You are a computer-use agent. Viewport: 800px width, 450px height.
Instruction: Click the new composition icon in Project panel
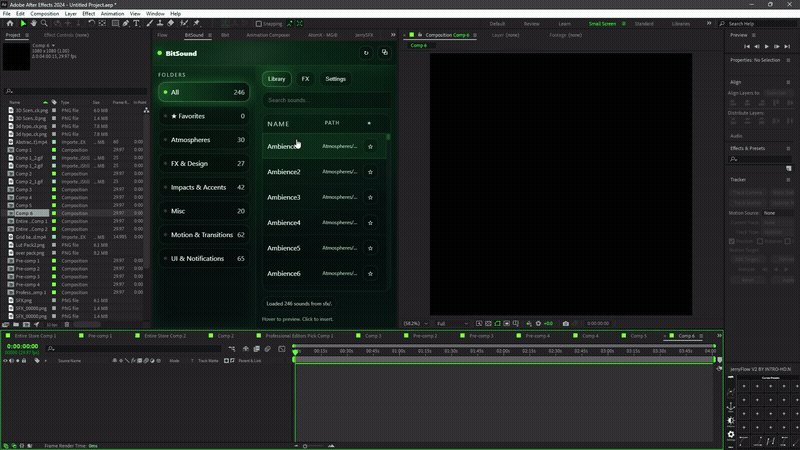(x=26, y=324)
